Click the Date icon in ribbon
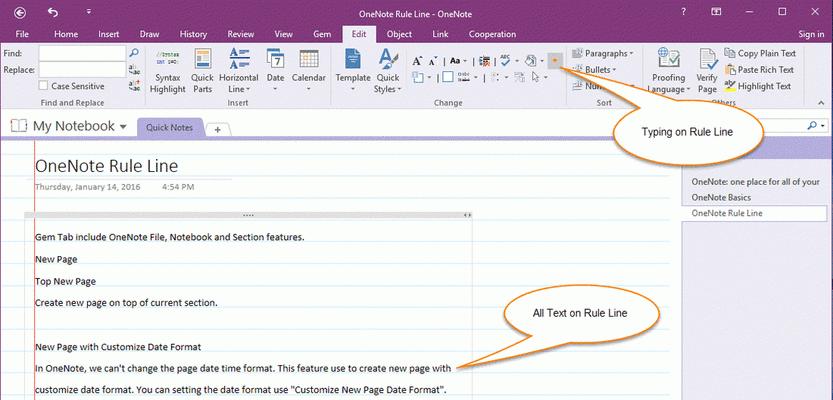This screenshot has width=833, height=400. 275,59
